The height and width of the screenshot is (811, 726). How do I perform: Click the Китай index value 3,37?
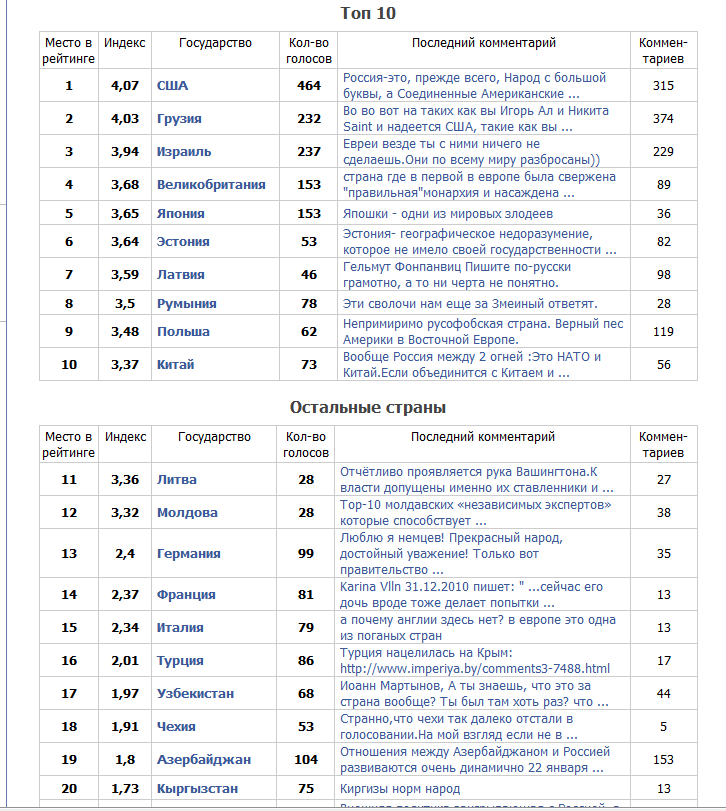click(125, 365)
